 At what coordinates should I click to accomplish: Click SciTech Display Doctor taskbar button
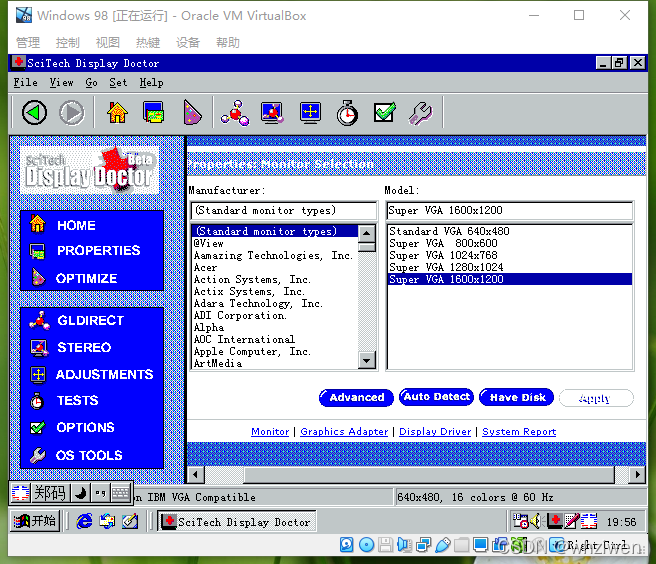point(237,522)
